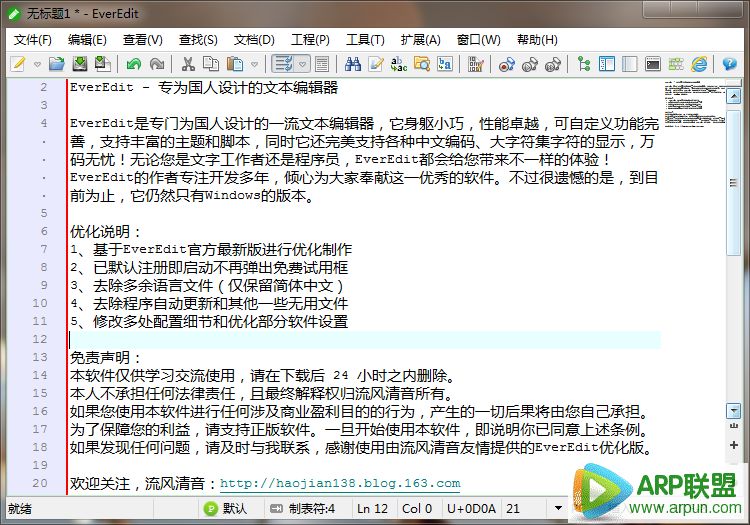Open the 工程(P) menu

(x=310, y=40)
